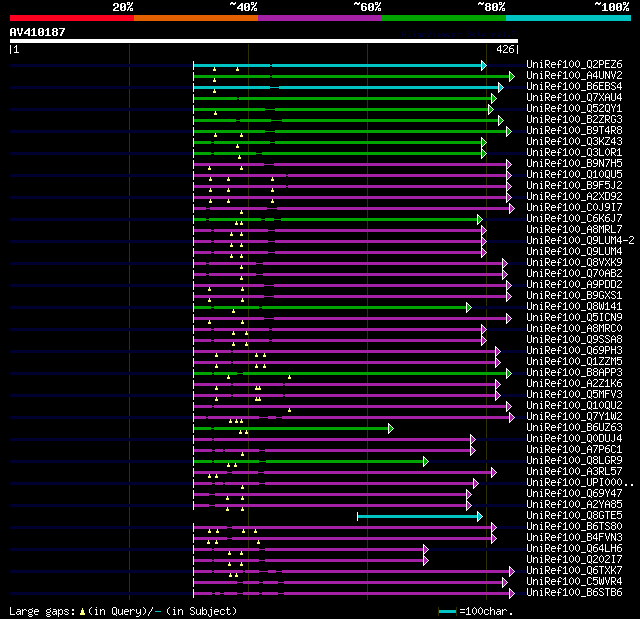Click the UniRef100_UPI000.. truncated label
The height and width of the screenshot is (619, 640).
580,482
